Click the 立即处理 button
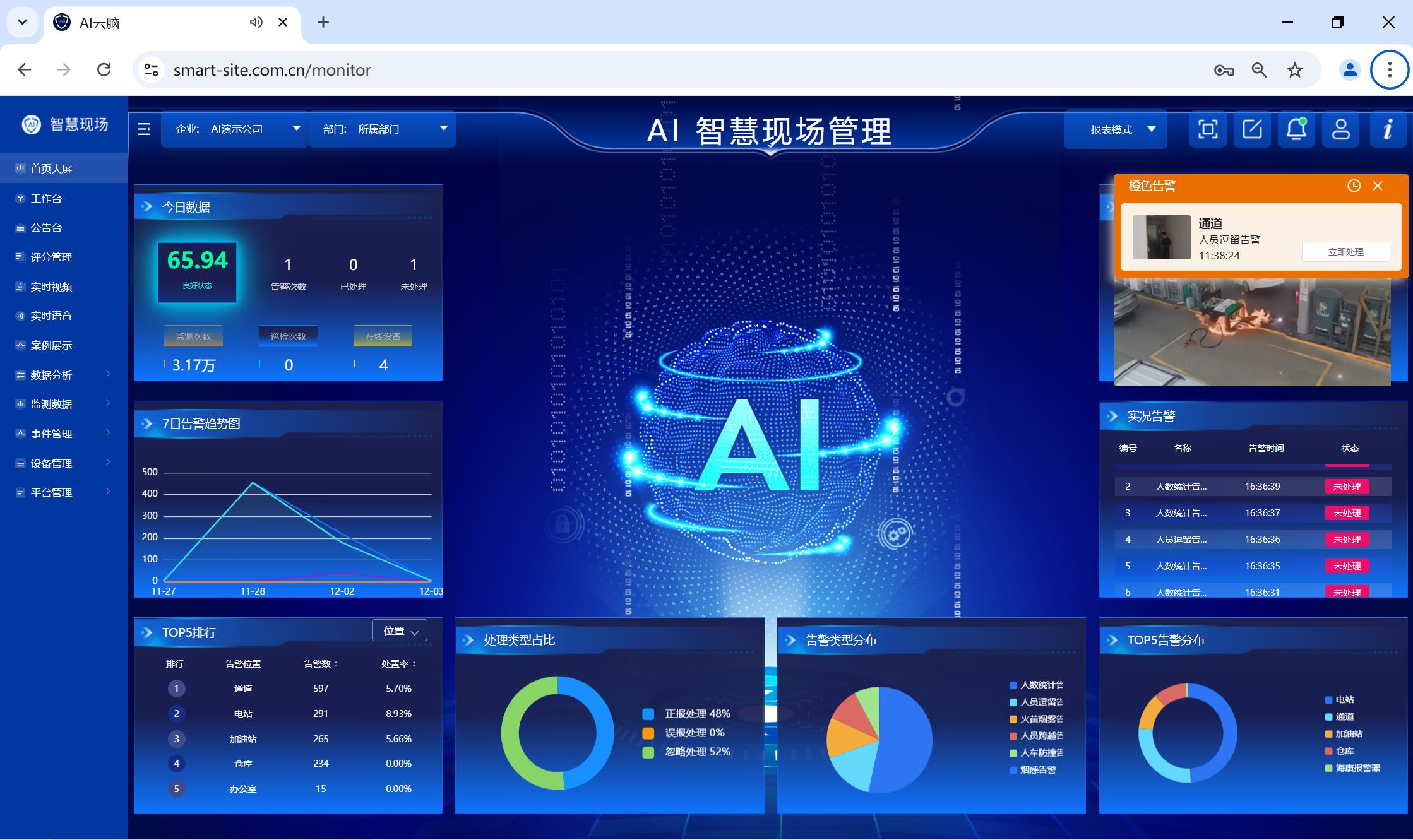 click(x=1345, y=252)
